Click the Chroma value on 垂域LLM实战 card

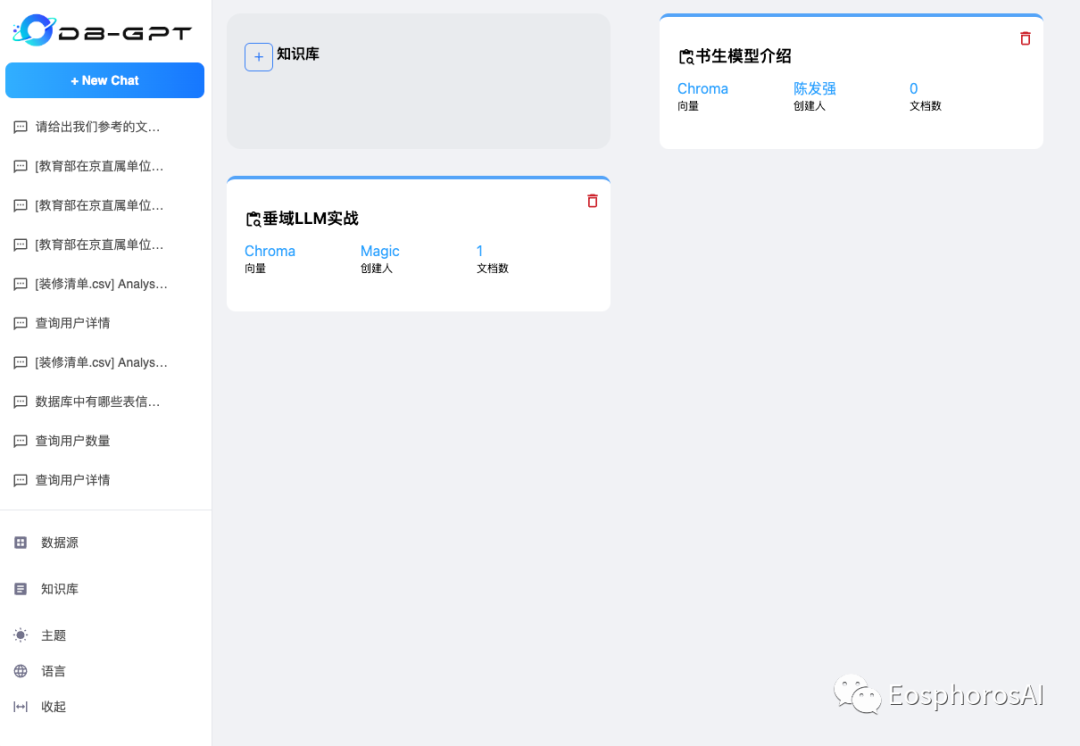(x=270, y=251)
